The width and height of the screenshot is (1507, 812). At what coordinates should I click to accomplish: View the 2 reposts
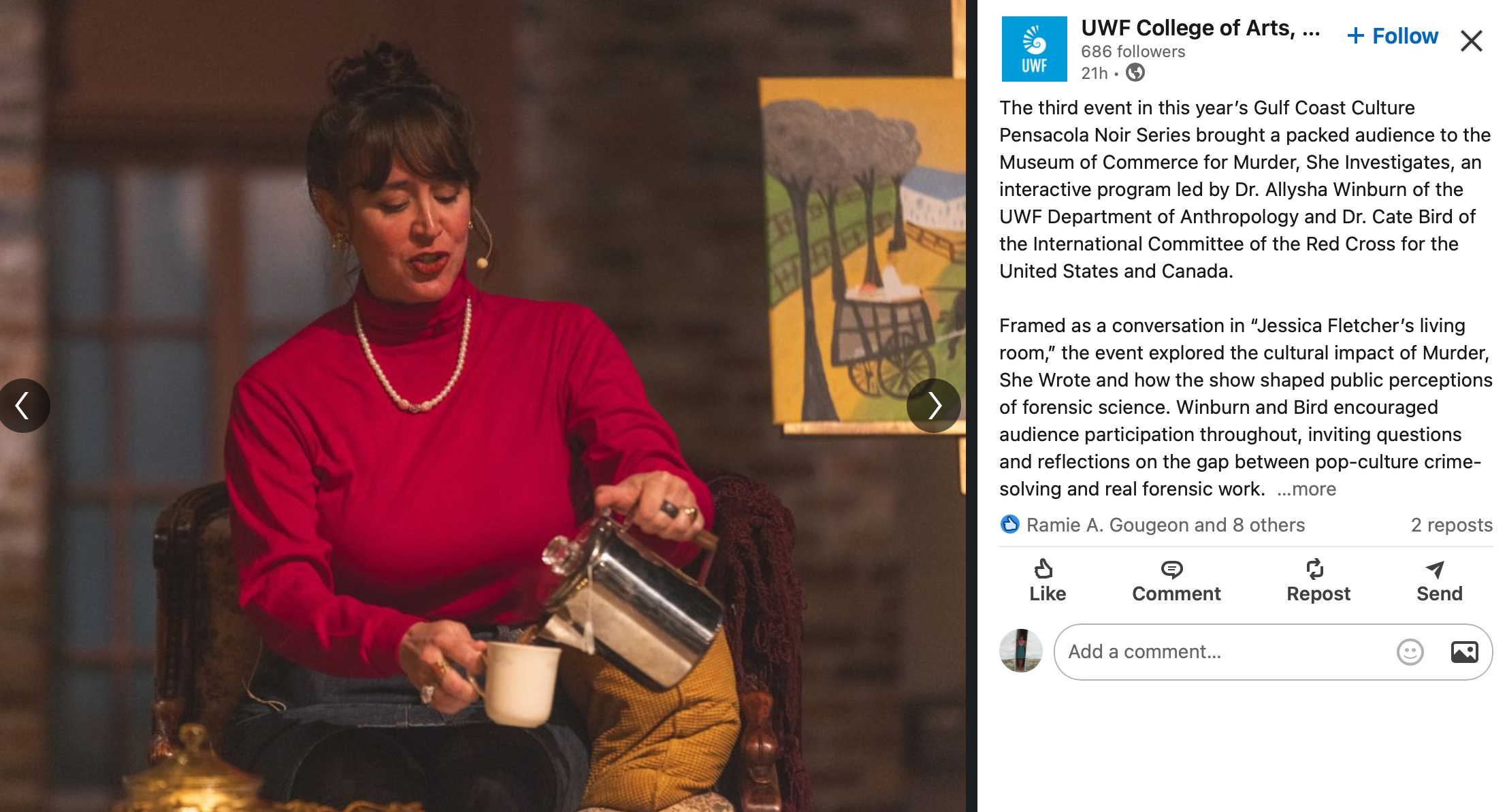pyautogui.click(x=1451, y=525)
